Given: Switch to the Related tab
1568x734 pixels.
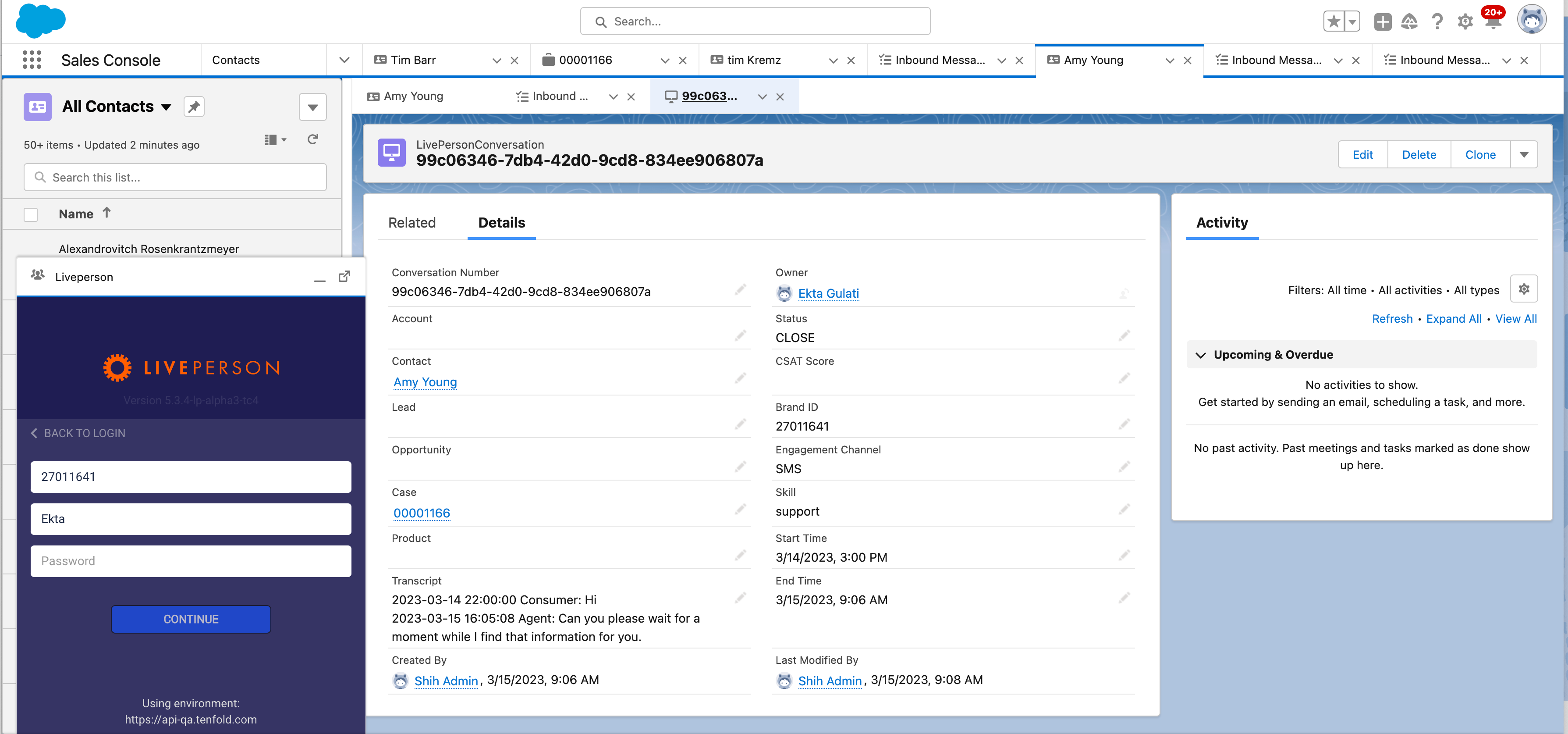Looking at the screenshot, I should [x=412, y=223].
